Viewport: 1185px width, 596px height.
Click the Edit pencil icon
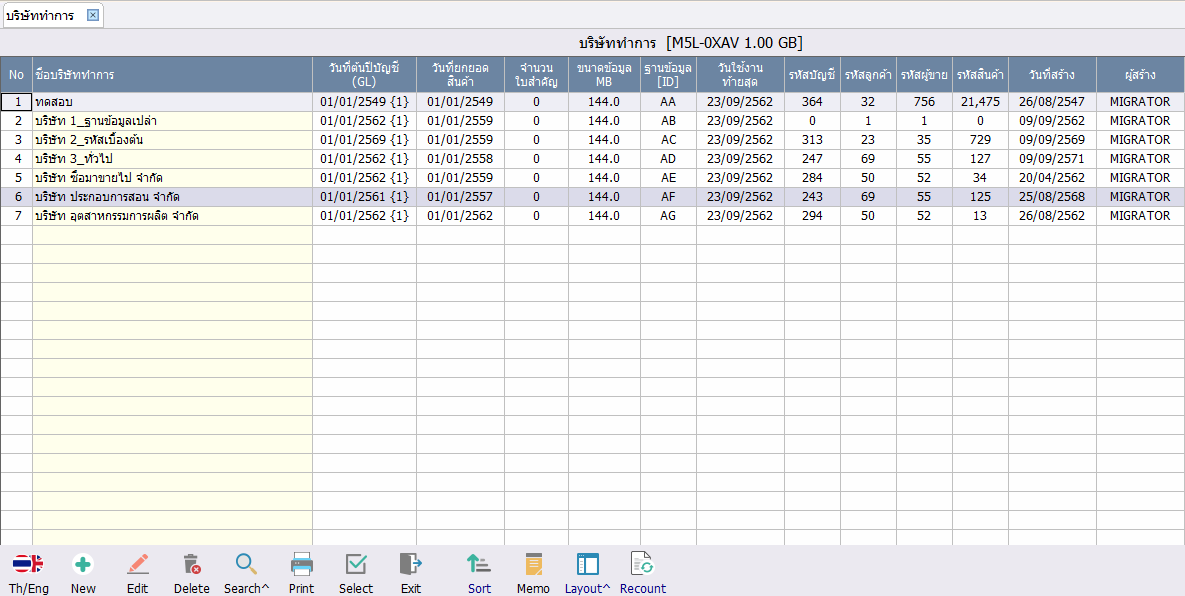[x=138, y=564]
